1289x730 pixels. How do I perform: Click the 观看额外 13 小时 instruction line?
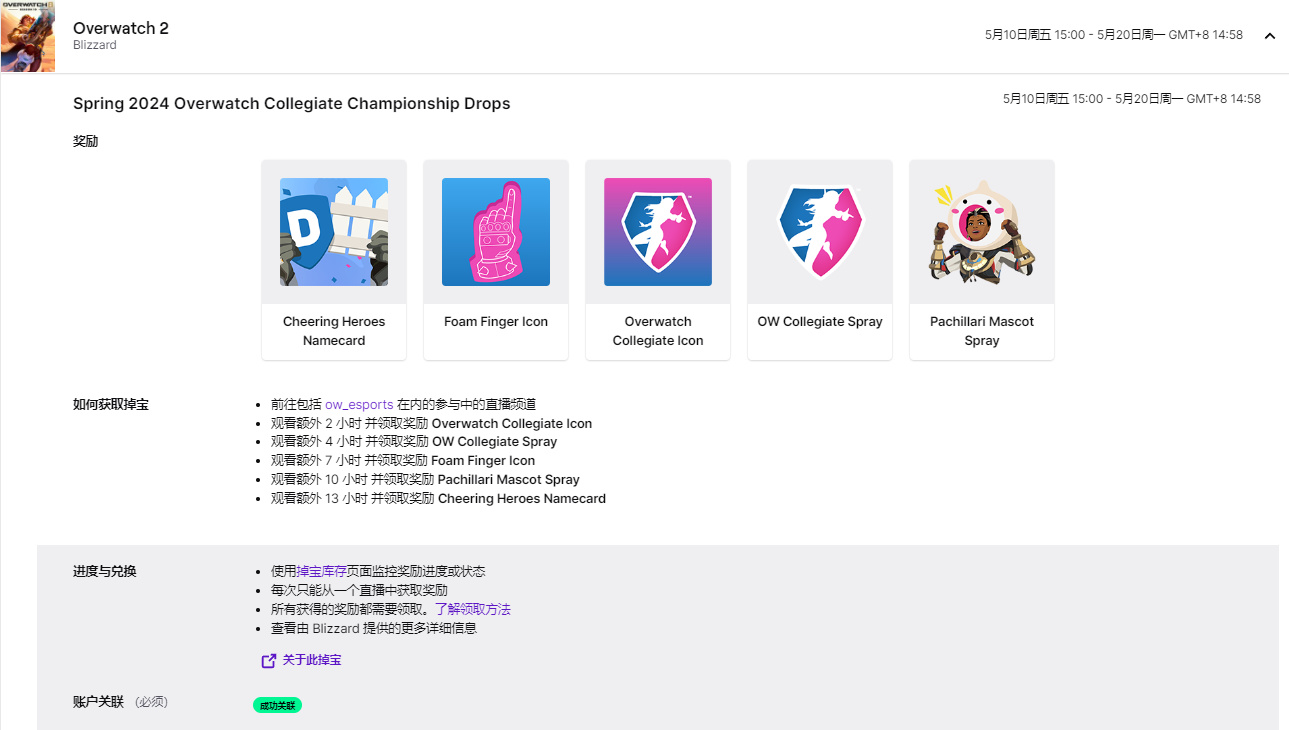[438, 498]
